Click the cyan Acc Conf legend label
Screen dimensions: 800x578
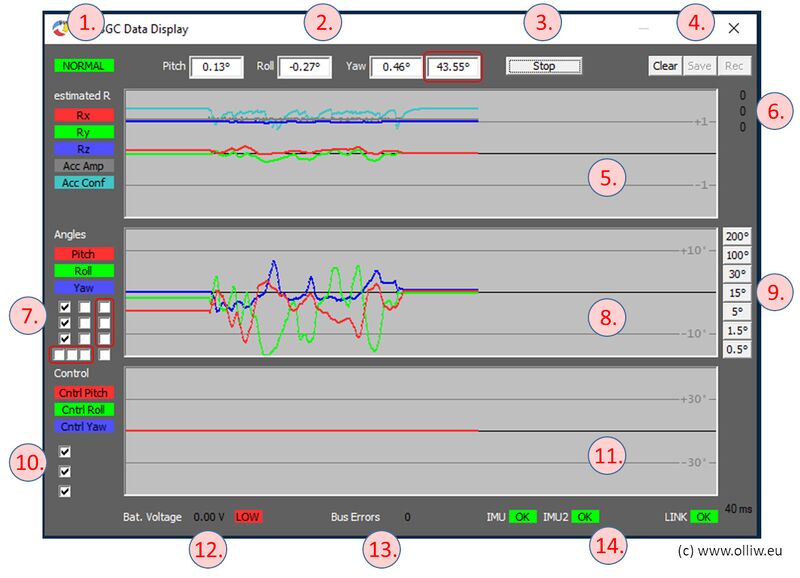pyautogui.click(x=85, y=182)
